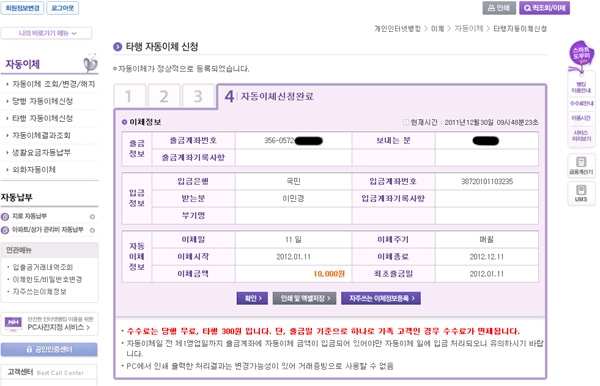Click the 인쇄 printer button at top
This screenshot has height=386, width=600.
click(x=499, y=8)
